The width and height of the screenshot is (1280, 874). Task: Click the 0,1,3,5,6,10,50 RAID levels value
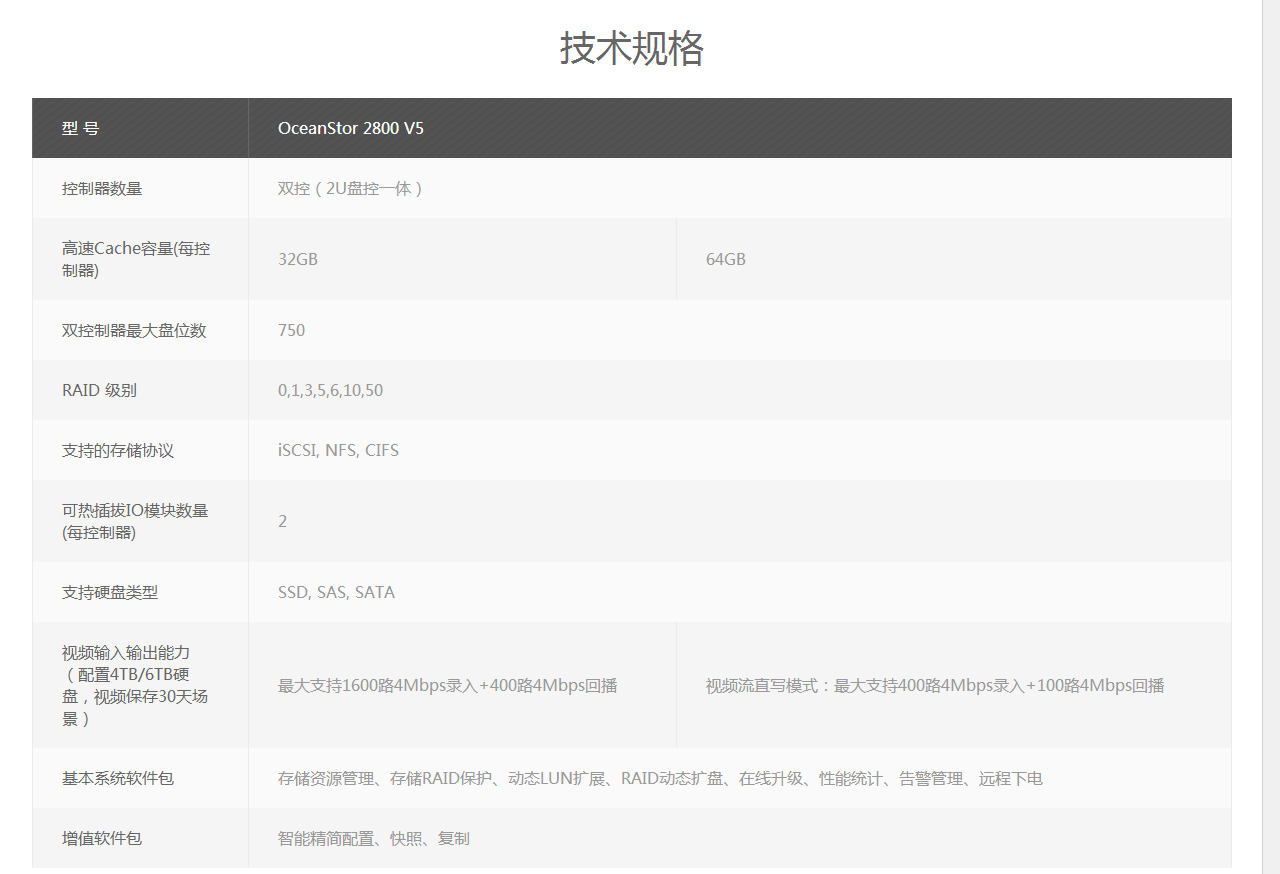tap(330, 390)
